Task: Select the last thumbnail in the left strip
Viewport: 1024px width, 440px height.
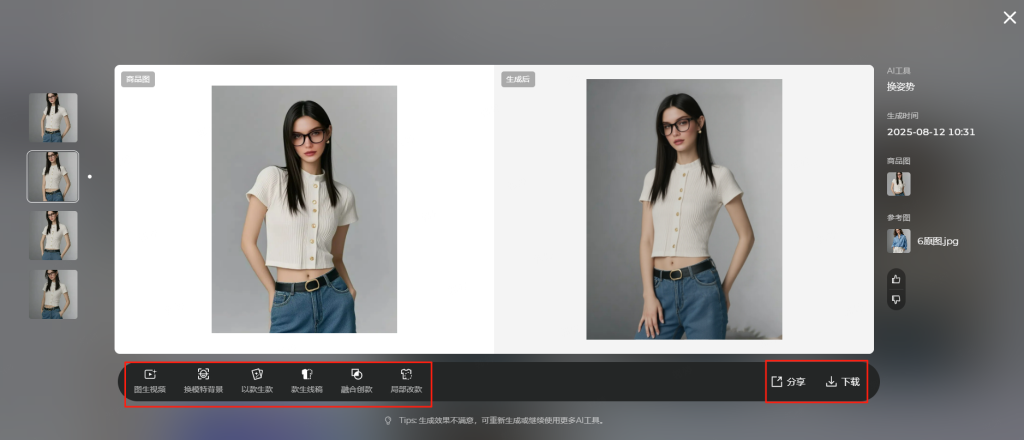Action: click(x=53, y=294)
